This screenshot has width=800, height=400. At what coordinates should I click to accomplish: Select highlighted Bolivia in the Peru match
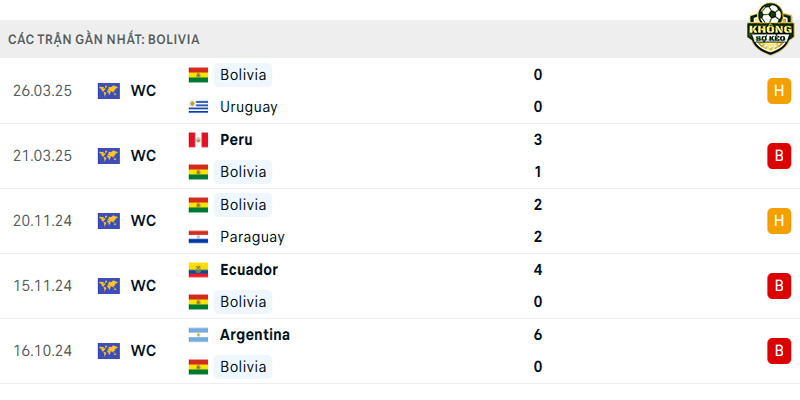pyautogui.click(x=243, y=172)
